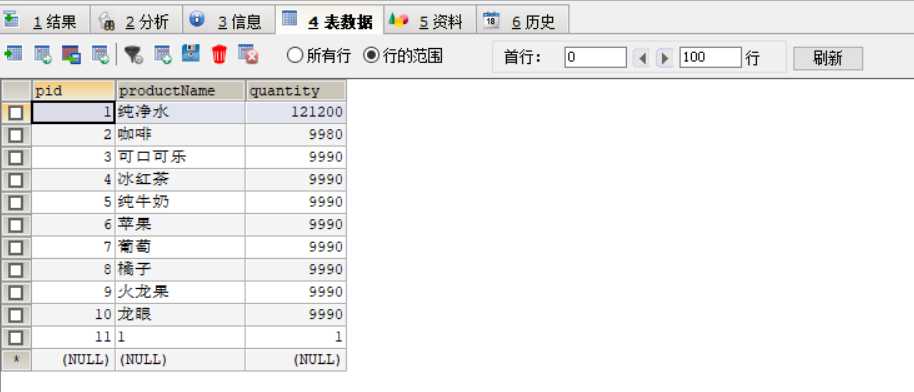Click the row count field showing 100
The image size is (914, 392).
(x=710, y=57)
